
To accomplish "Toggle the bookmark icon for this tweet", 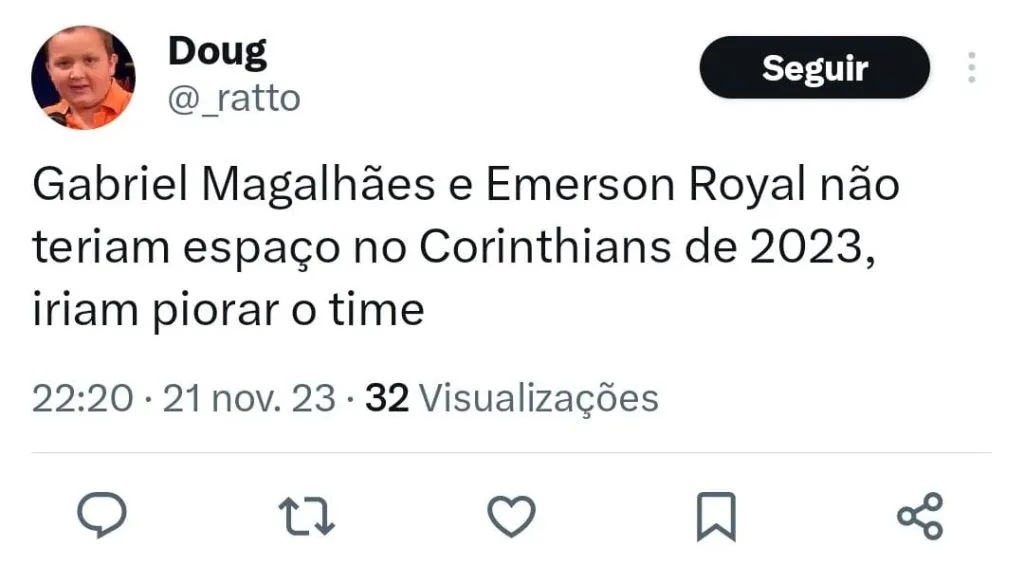I will click(716, 516).
